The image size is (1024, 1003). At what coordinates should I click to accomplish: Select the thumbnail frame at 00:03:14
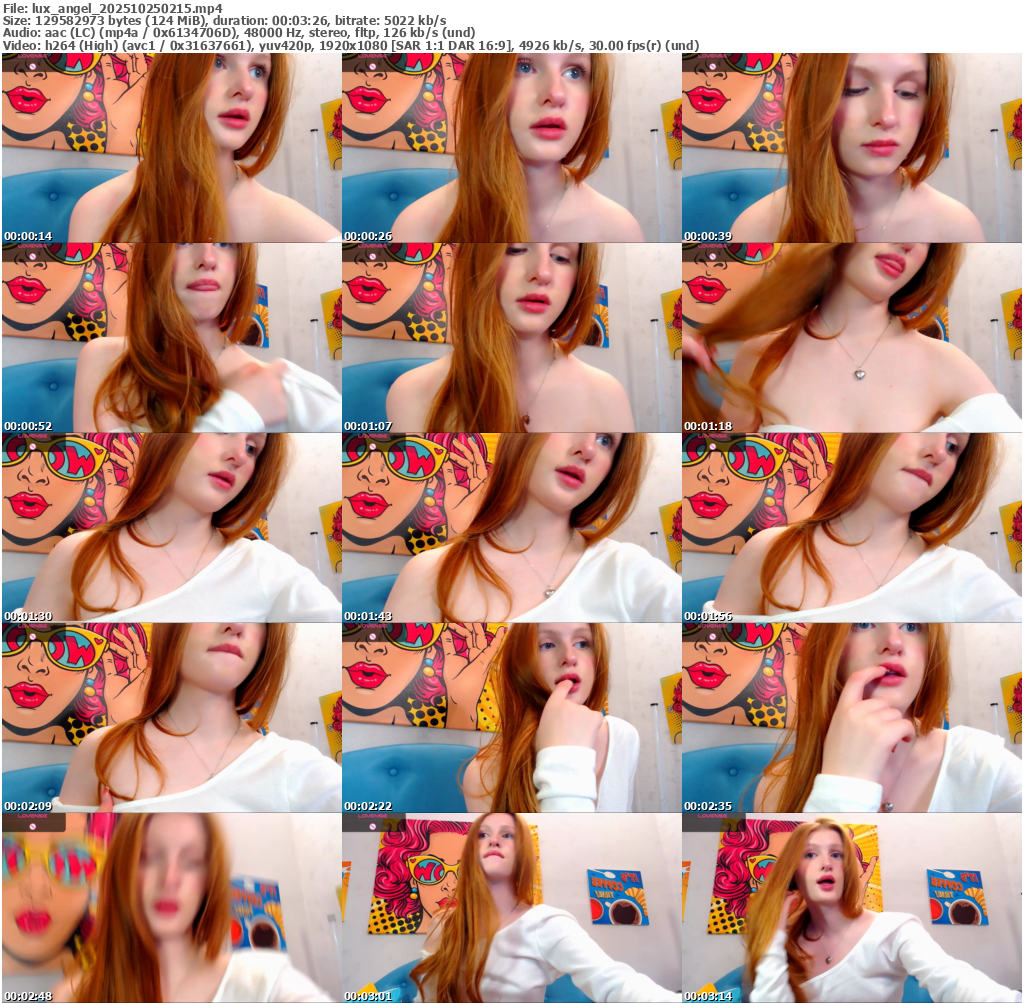(852, 908)
